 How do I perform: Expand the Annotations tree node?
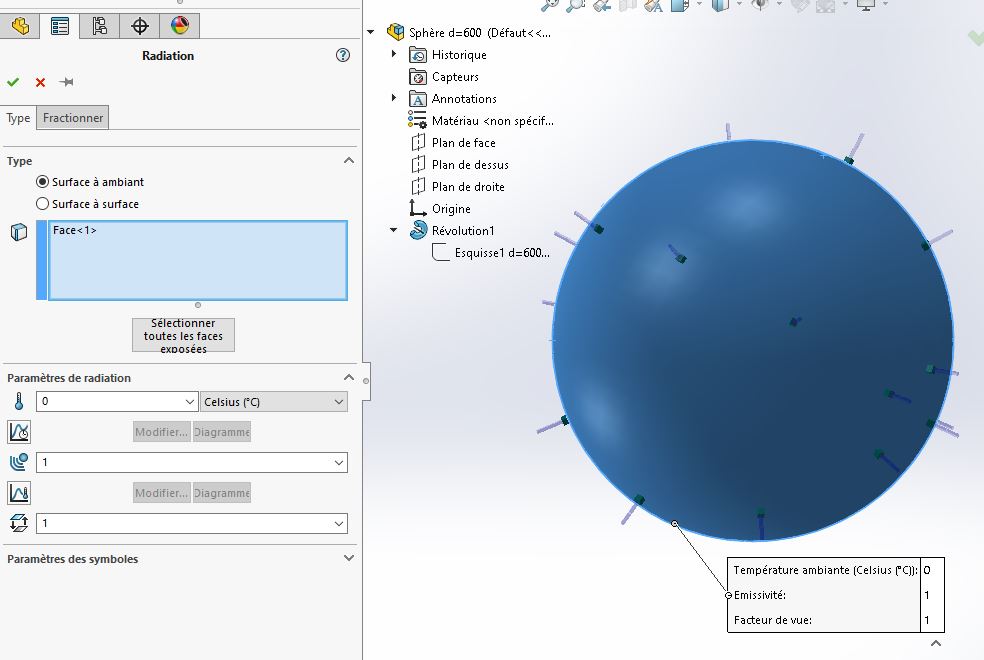393,98
